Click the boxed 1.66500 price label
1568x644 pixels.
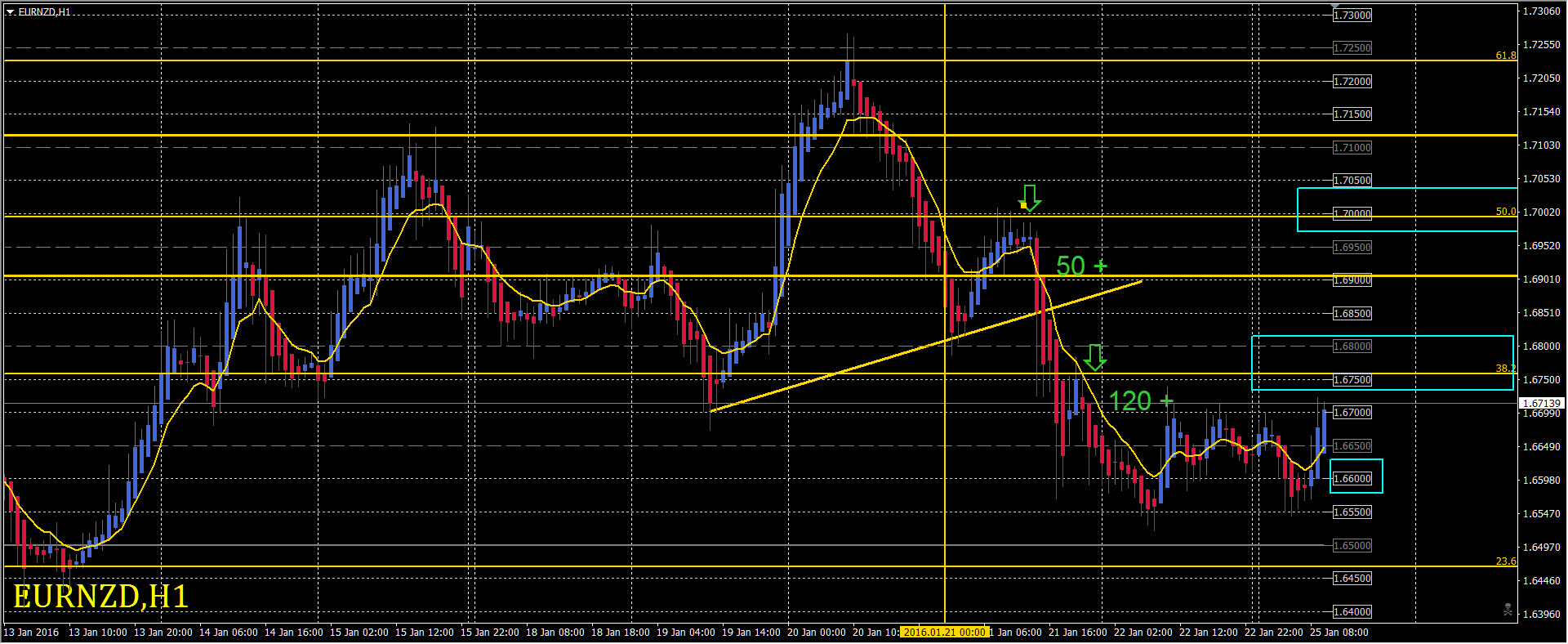(1352, 446)
